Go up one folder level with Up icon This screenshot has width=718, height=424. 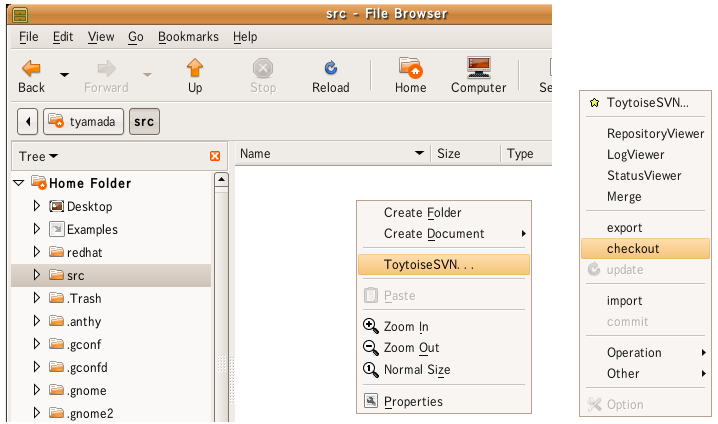tap(195, 68)
